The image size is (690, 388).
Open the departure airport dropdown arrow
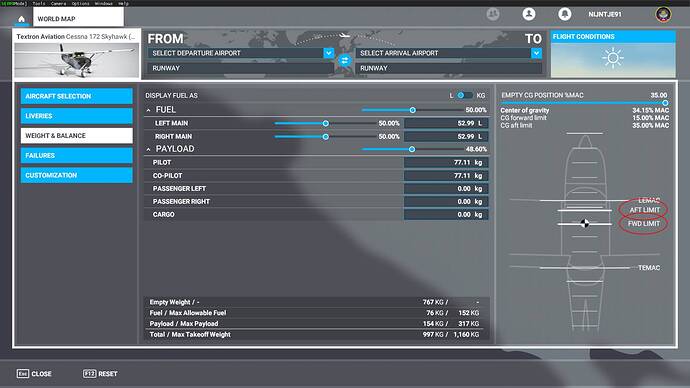click(329, 53)
